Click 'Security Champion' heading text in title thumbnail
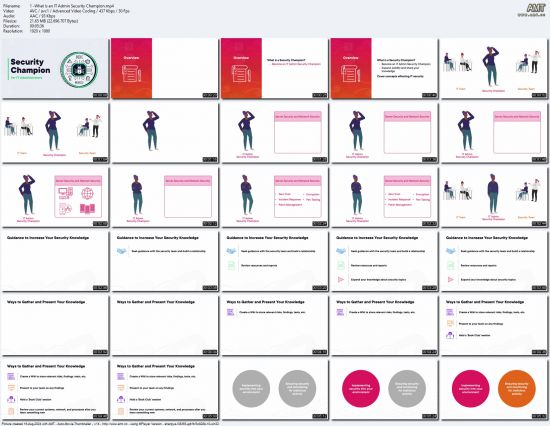This screenshot has height=426, width=550. tap(30, 66)
